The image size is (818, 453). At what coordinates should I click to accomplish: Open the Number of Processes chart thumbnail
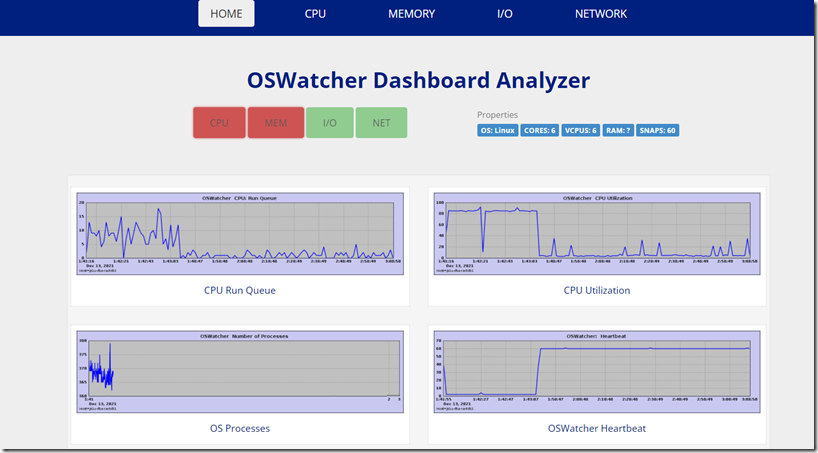pos(240,372)
